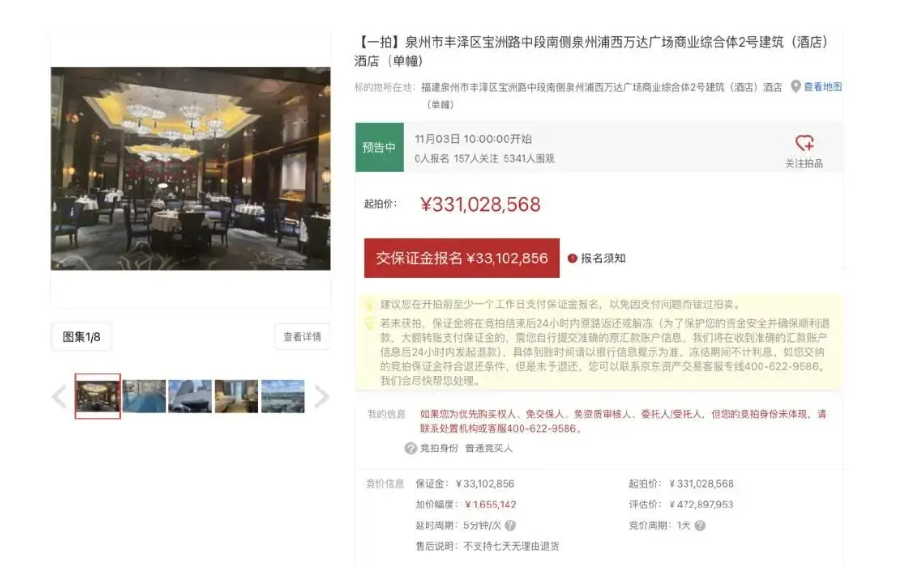The image size is (902, 575).
Task: Click the help icon next to 5分钟/次
Action: pyautogui.click(x=510, y=526)
